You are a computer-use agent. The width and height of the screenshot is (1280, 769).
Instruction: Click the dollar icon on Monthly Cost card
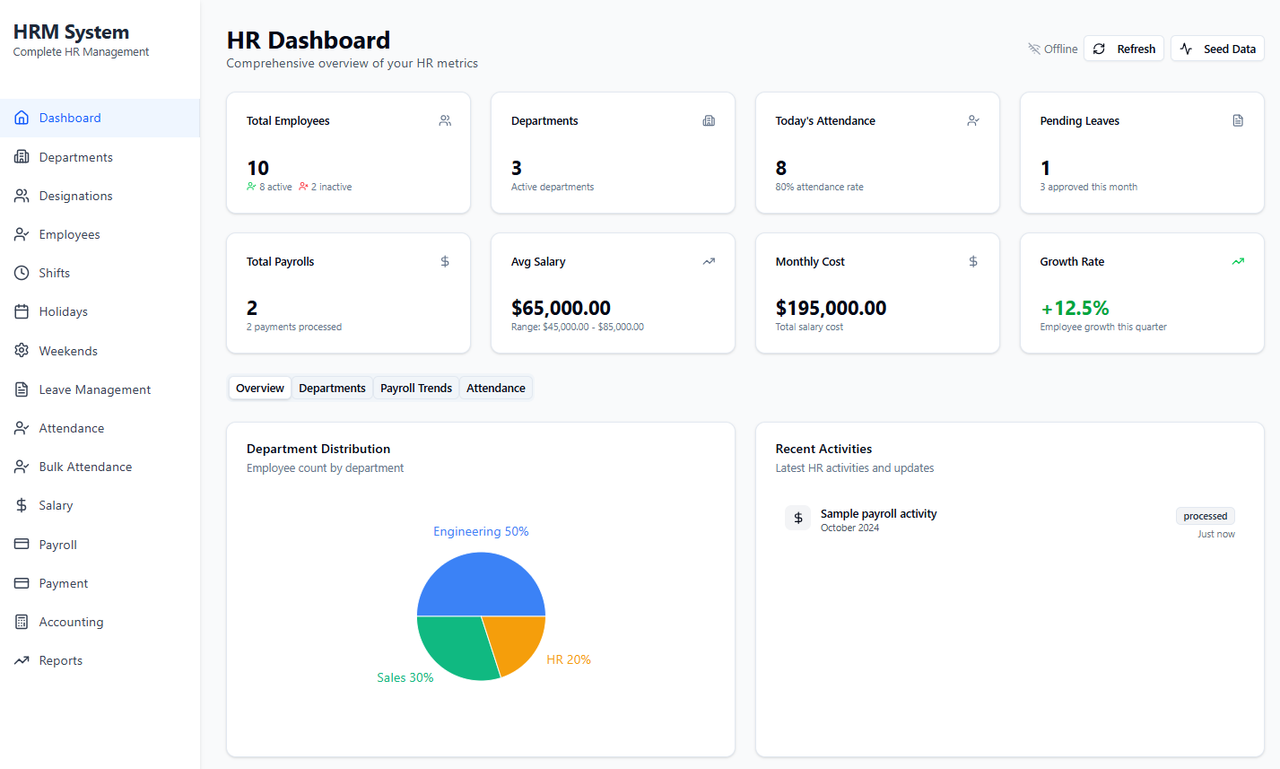point(973,262)
